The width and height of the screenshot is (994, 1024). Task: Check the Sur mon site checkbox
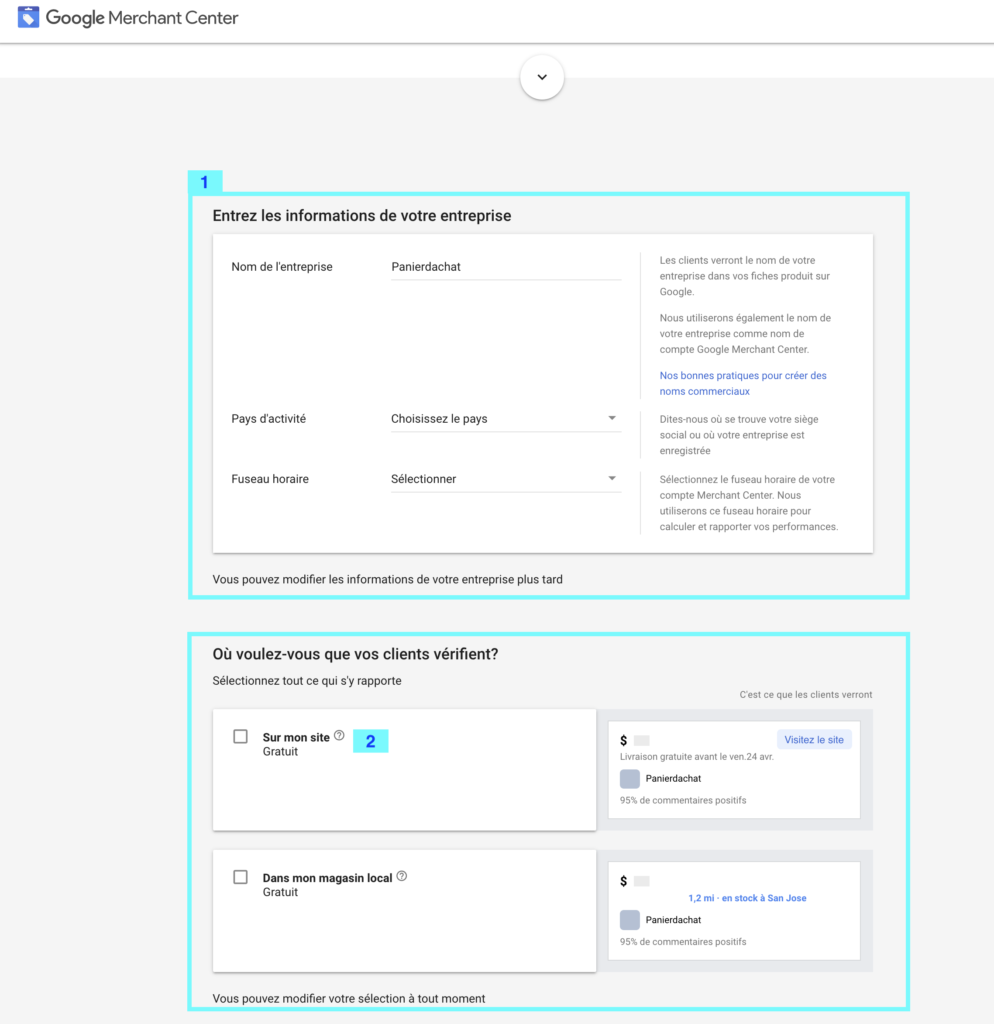click(x=240, y=737)
